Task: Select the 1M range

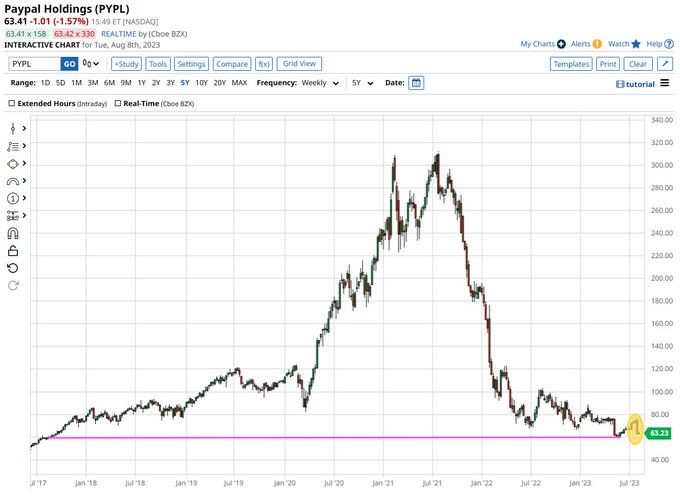Action: 76,82
